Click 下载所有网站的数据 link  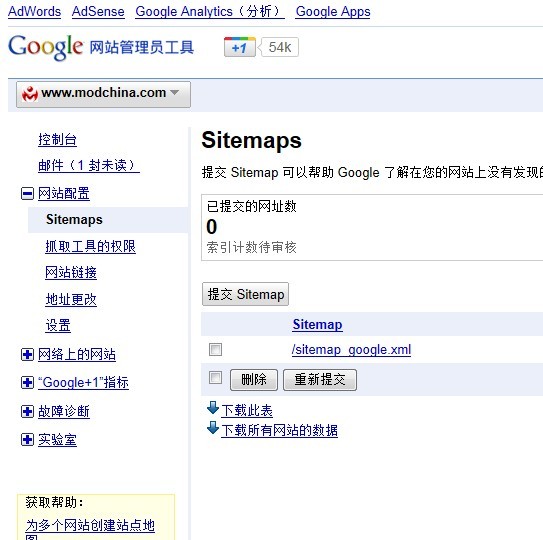click(279, 430)
